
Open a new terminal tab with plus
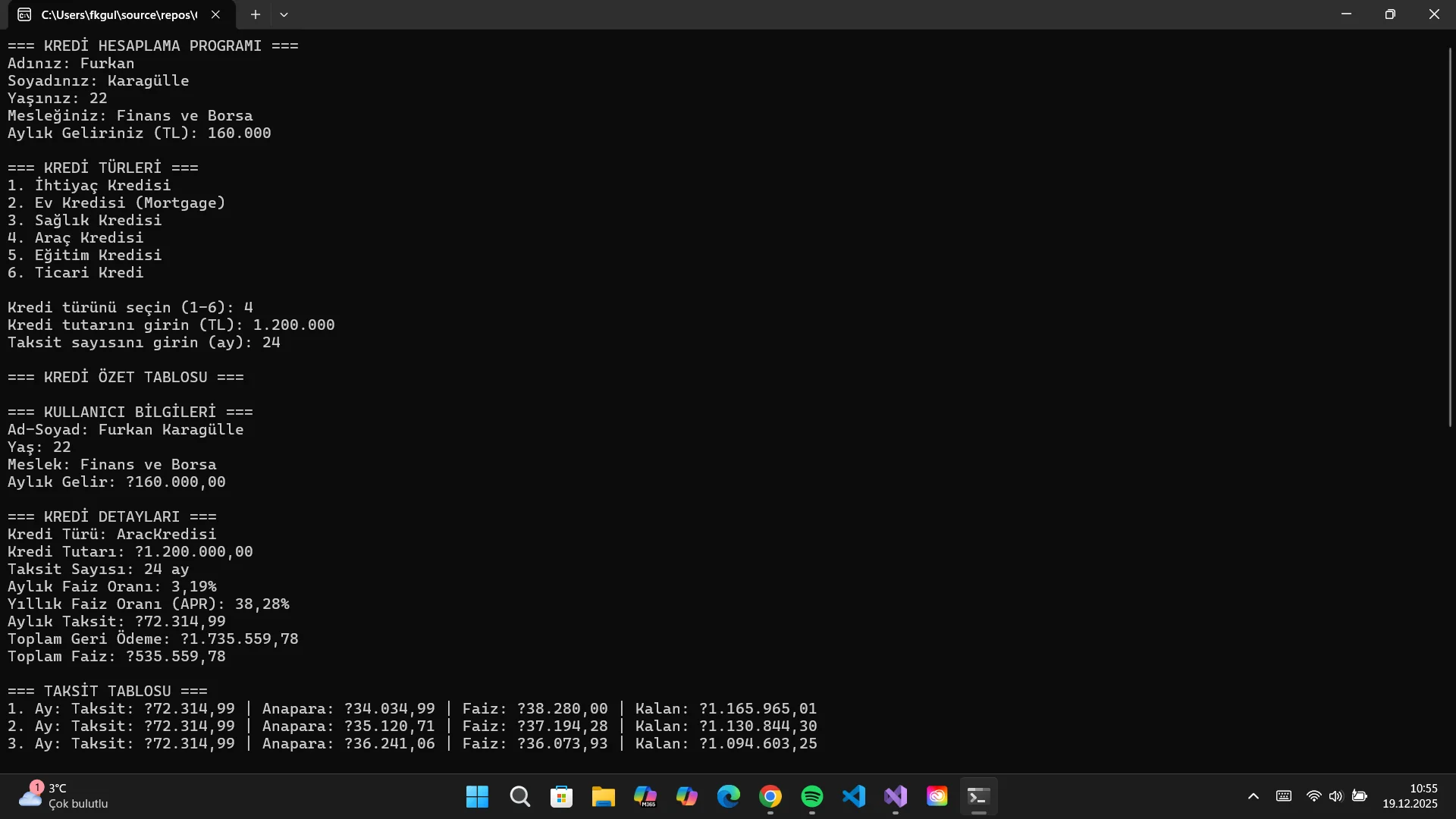pyautogui.click(x=256, y=14)
